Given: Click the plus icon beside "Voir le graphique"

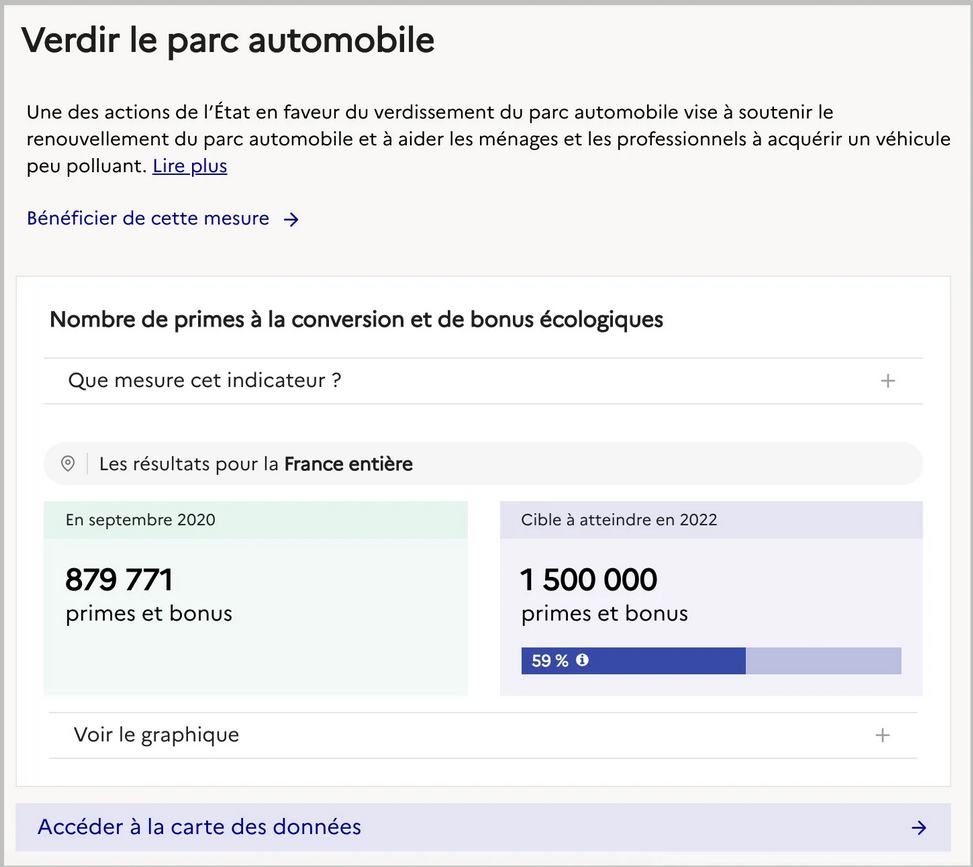Looking at the screenshot, I should click(x=882, y=735).
